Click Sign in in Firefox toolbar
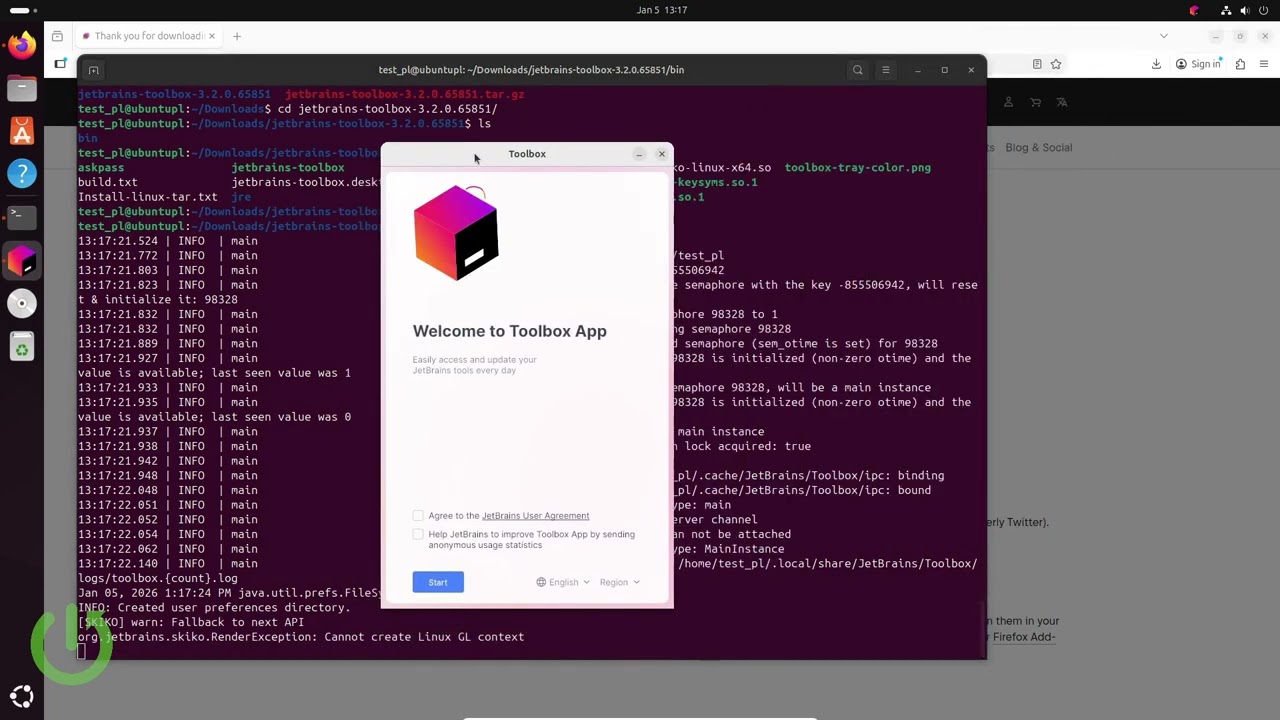This screenshot has height=720, width=1280. [1198, 64]
